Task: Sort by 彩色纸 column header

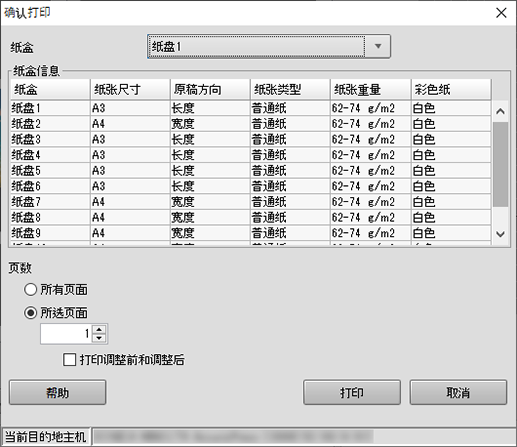Action: pyautogui.click(x=451, y=89)
